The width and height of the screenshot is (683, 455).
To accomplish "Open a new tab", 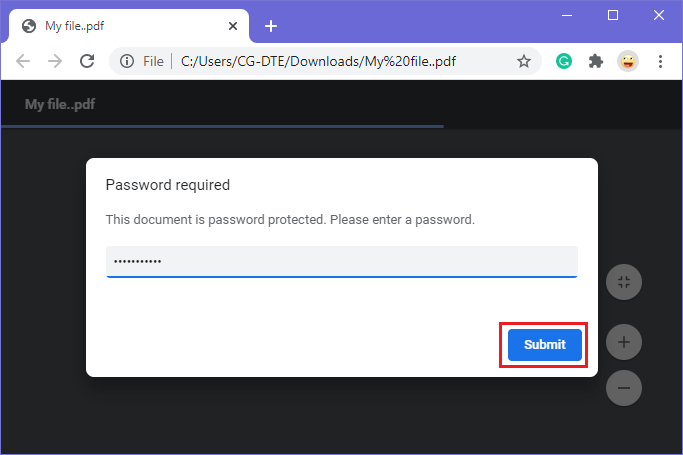I will [271, 26].
